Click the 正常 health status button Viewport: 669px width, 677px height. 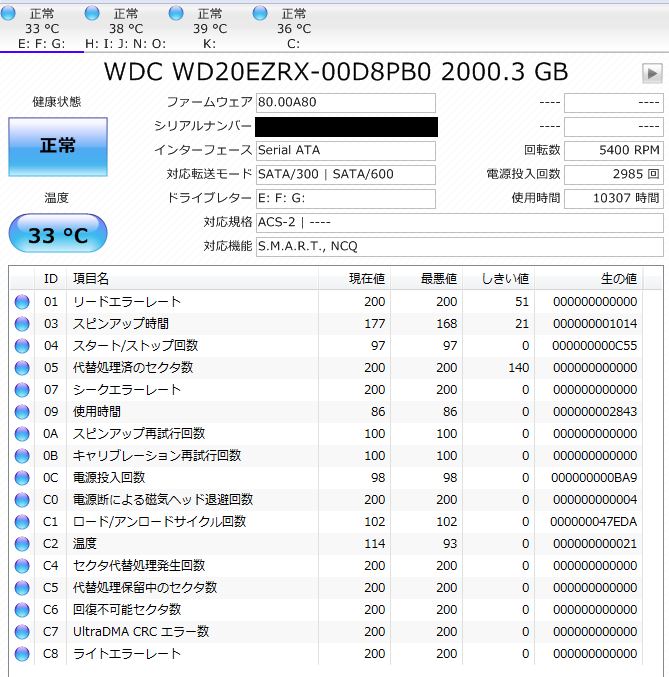(57, 146)
